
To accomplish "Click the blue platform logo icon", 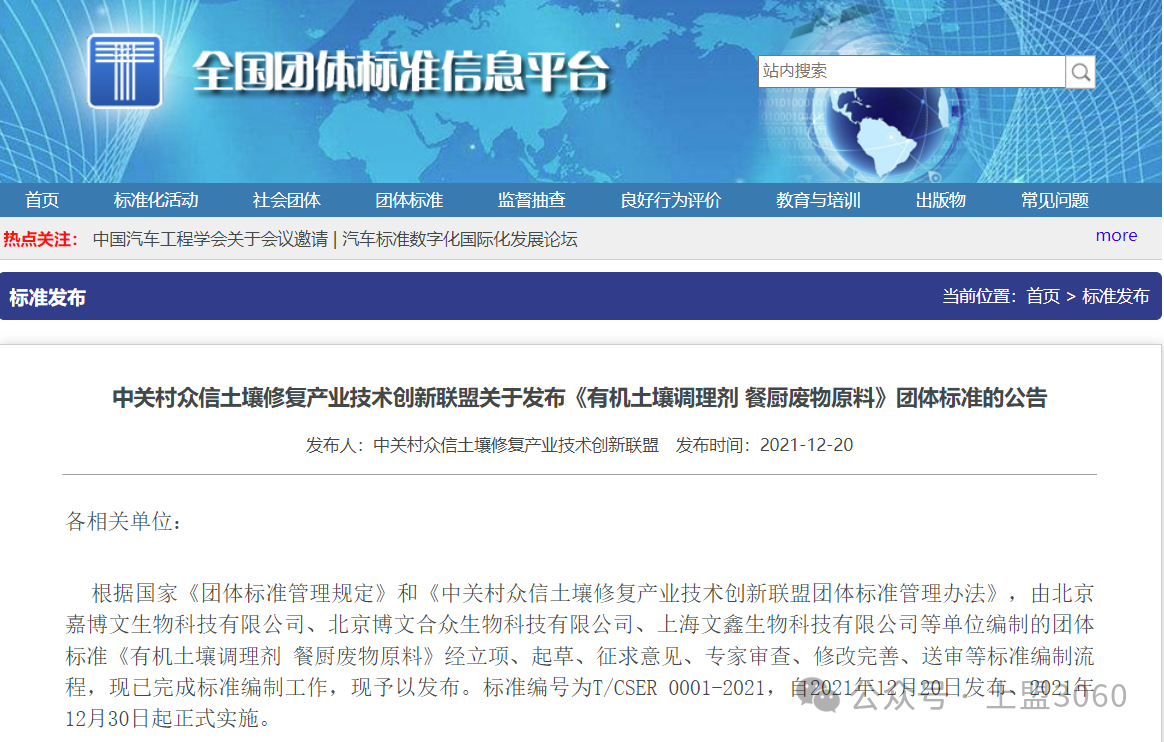I will [x=125, y=71].
